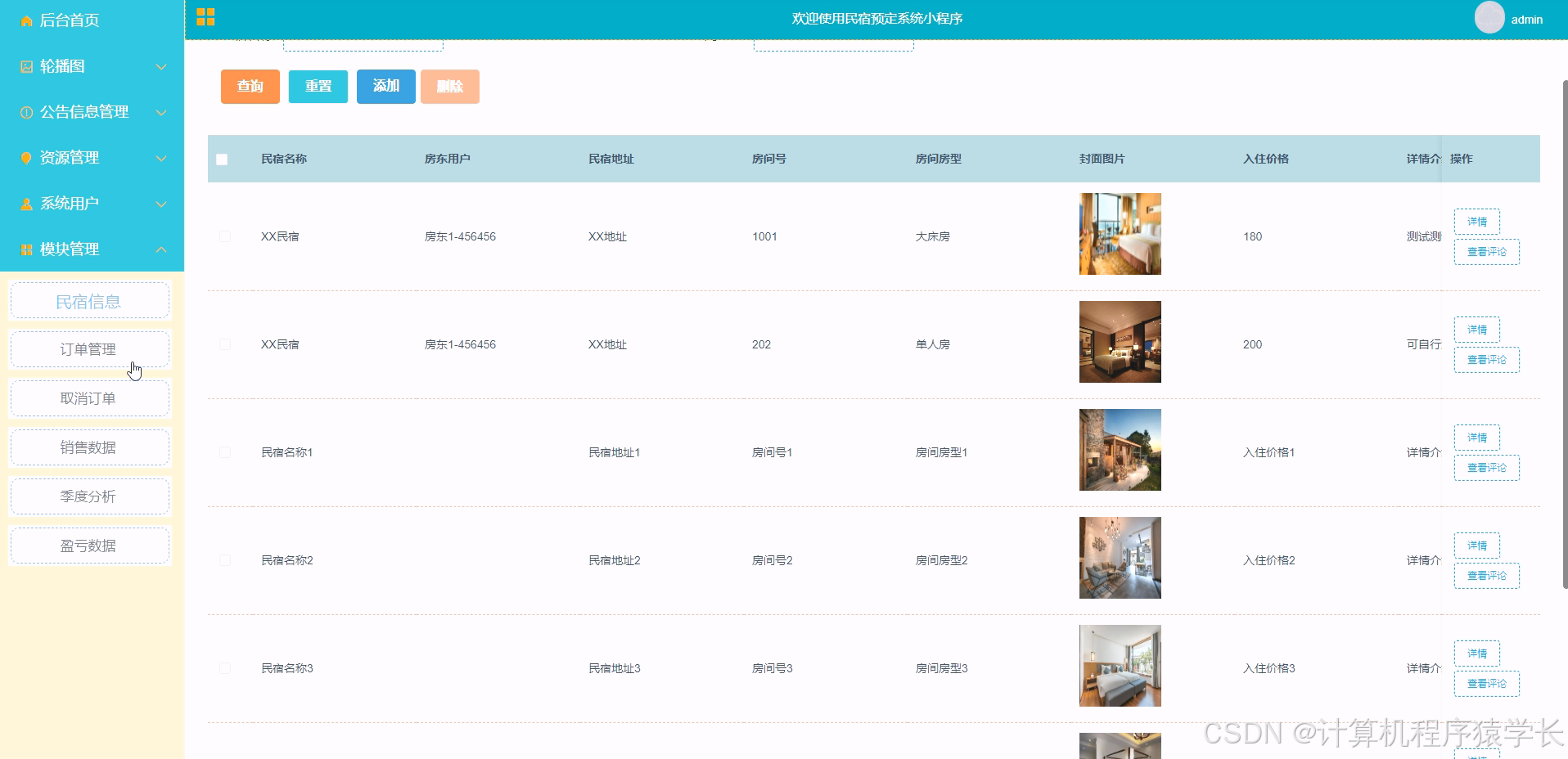Collapse the 模块管理 chevron
1568x759 pixels.
[x=161, y=249]
